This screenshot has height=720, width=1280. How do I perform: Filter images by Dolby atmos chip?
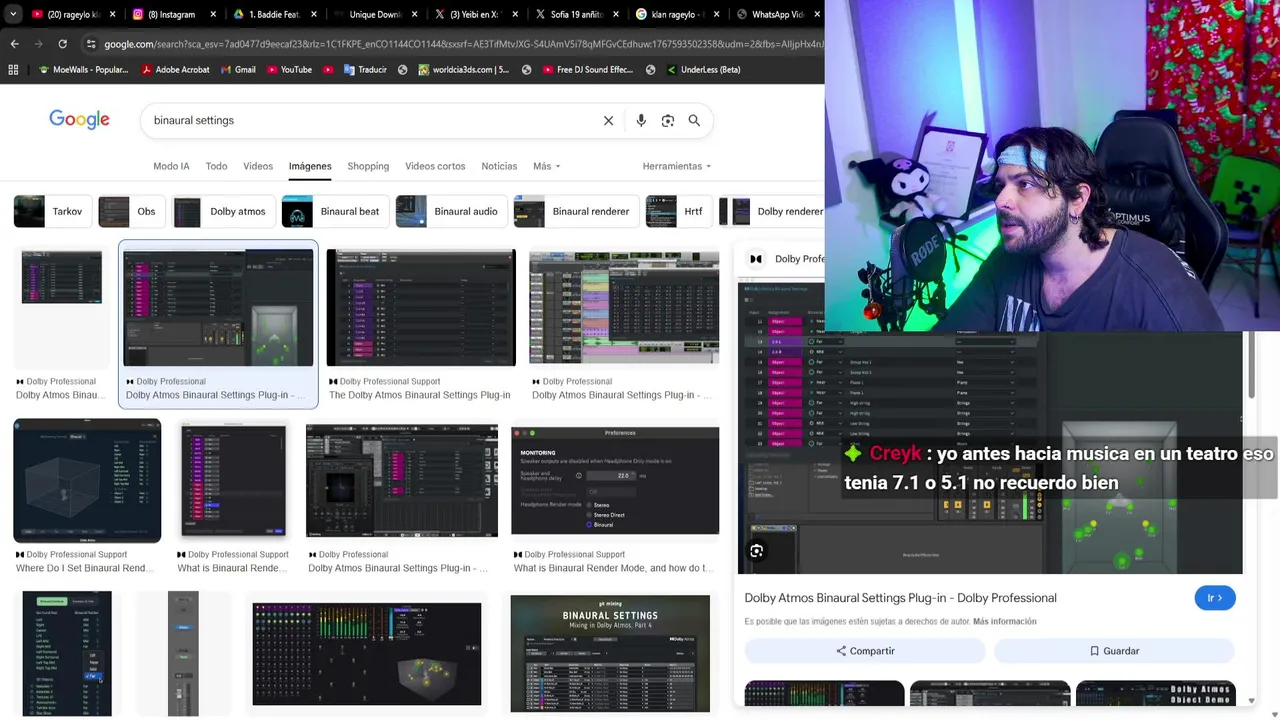(223, 211)
